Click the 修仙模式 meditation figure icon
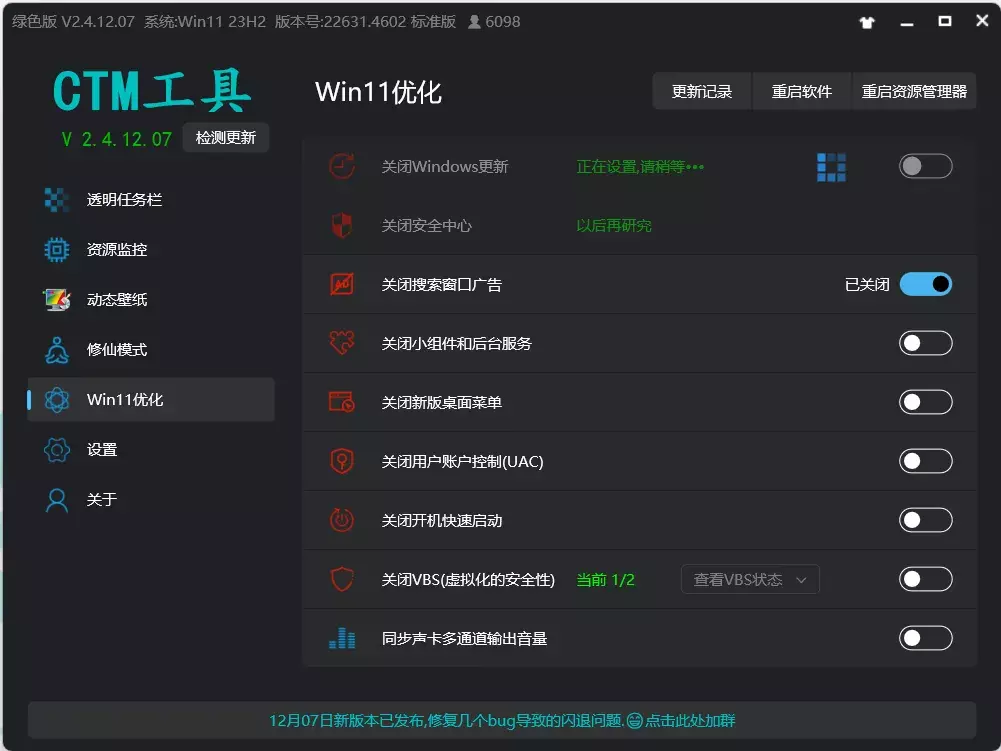Viewport: 1001px width, 751px height. point(57,349)
